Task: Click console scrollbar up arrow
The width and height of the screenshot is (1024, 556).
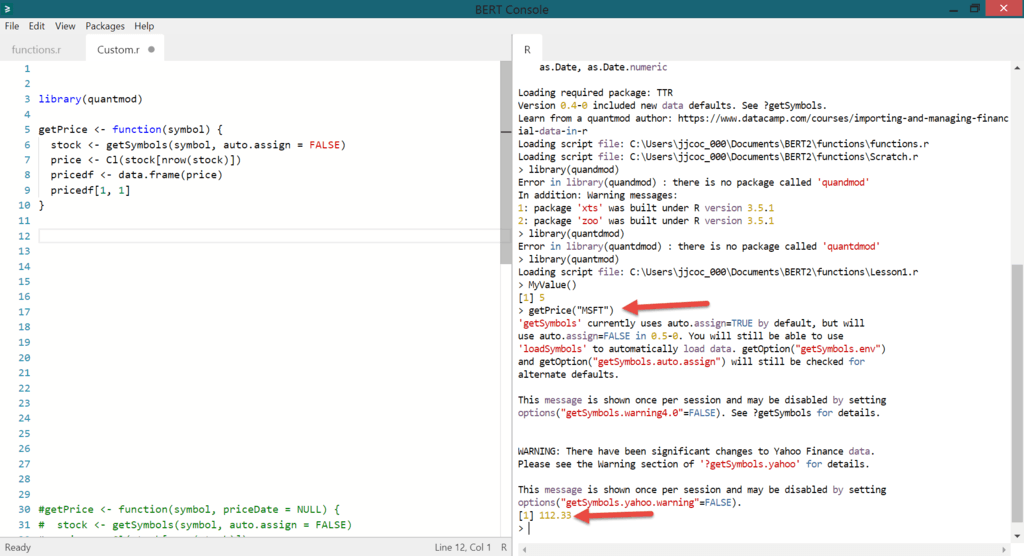Action: coord(1017,68)
